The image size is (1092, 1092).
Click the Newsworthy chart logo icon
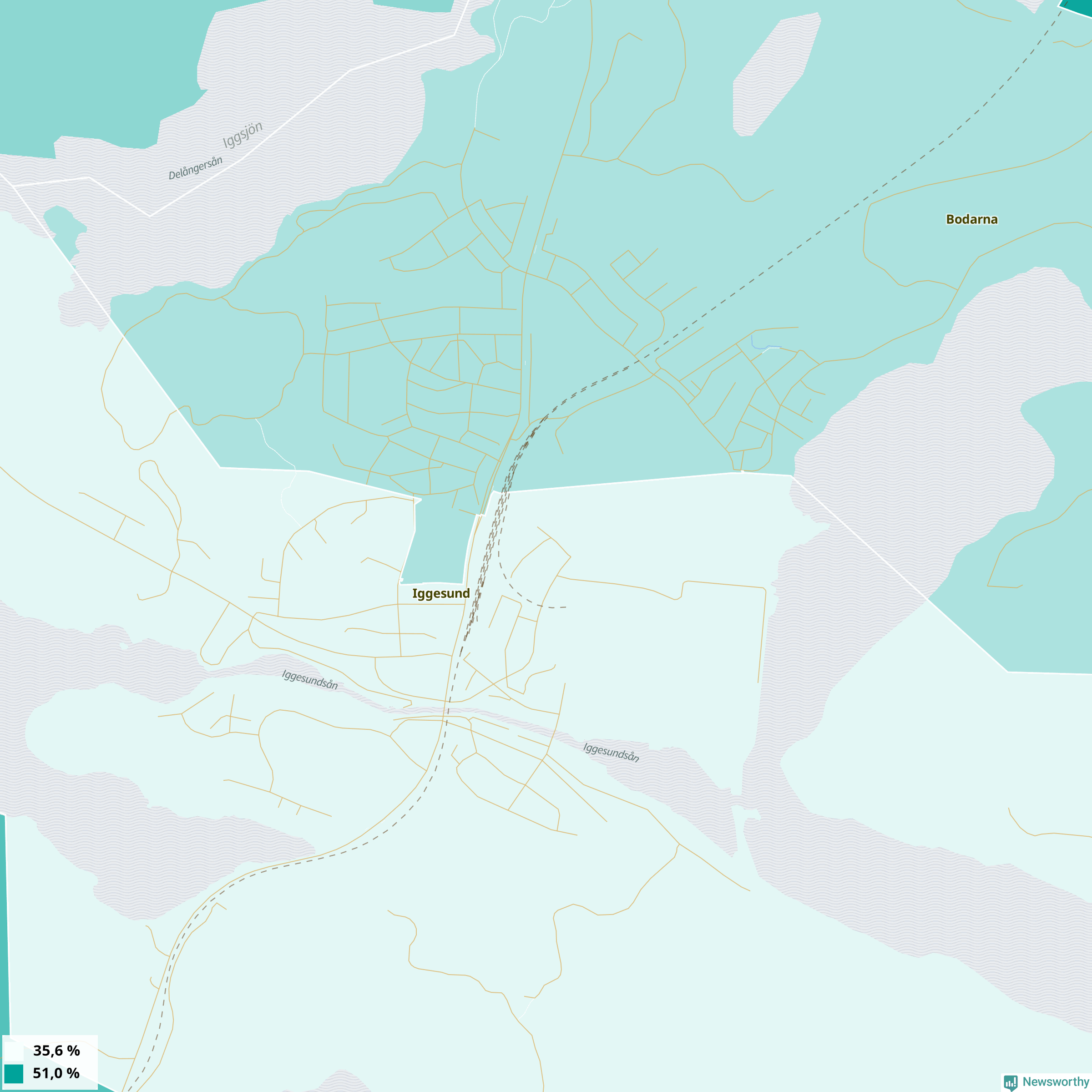(x=1011, y=1083)
